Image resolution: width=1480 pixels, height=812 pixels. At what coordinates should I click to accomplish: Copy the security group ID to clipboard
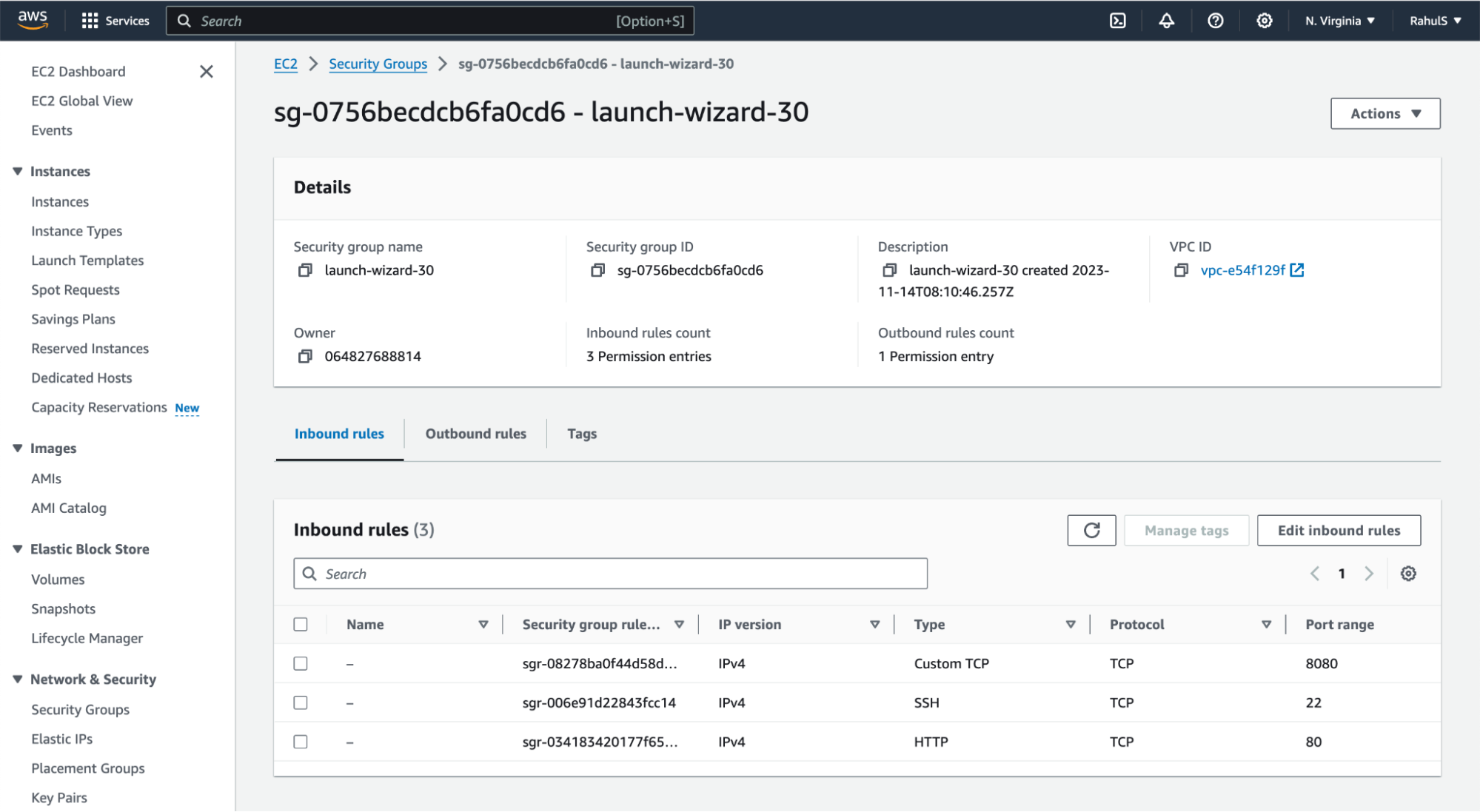(x=597, y=270)
